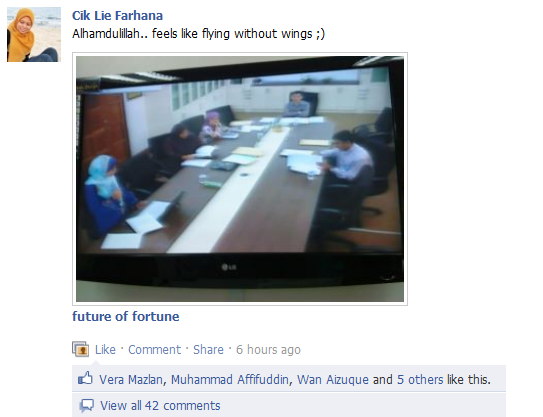Visit Wan Aizuque's profile
Image resolution: width=543 pixels, height=417 pixels.
[333, 380]
